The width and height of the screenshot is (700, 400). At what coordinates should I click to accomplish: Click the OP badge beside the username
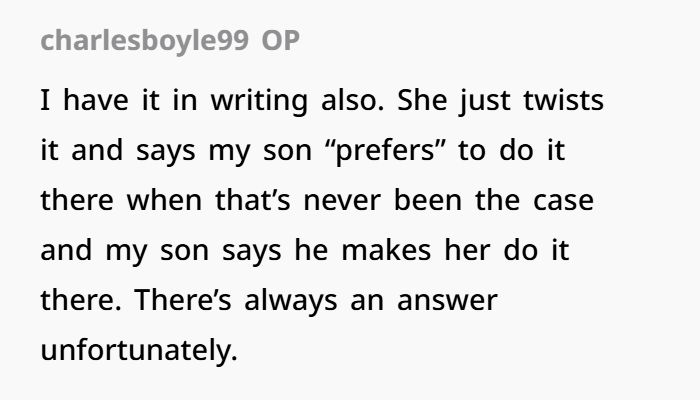280,41
